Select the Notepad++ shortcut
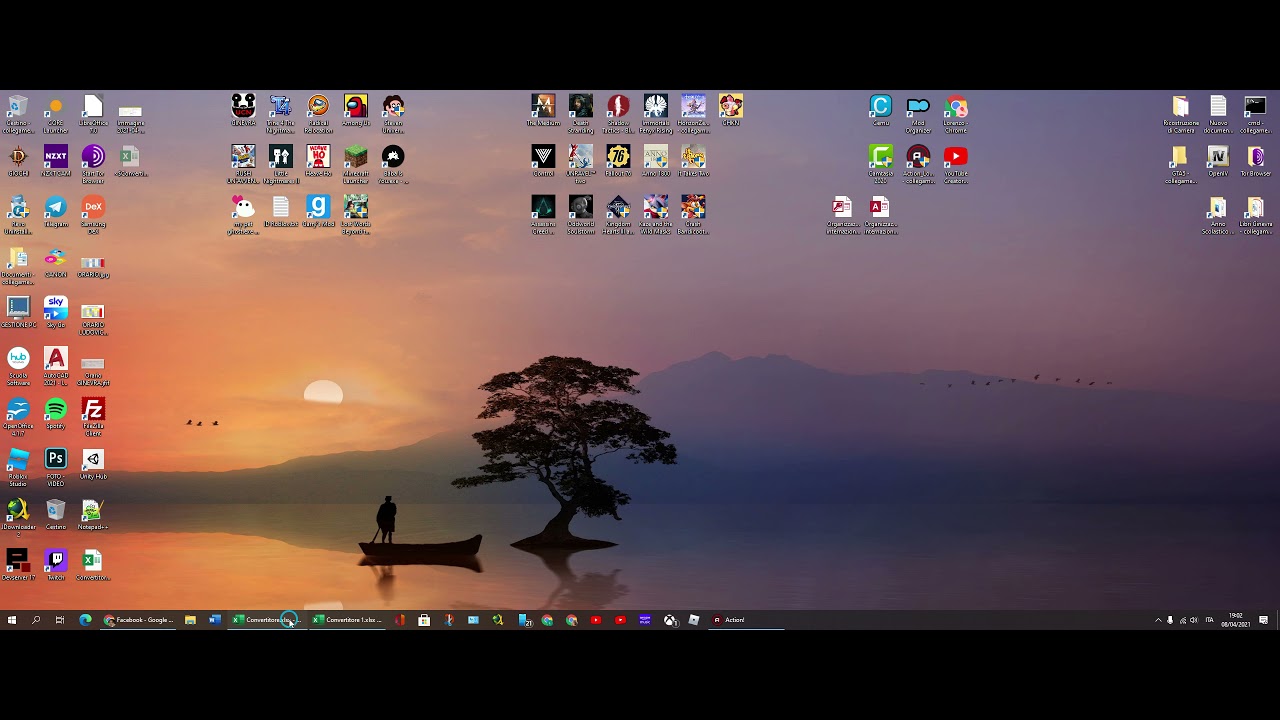The height and width of the screenshot is (720, 1280). point(93,515)
